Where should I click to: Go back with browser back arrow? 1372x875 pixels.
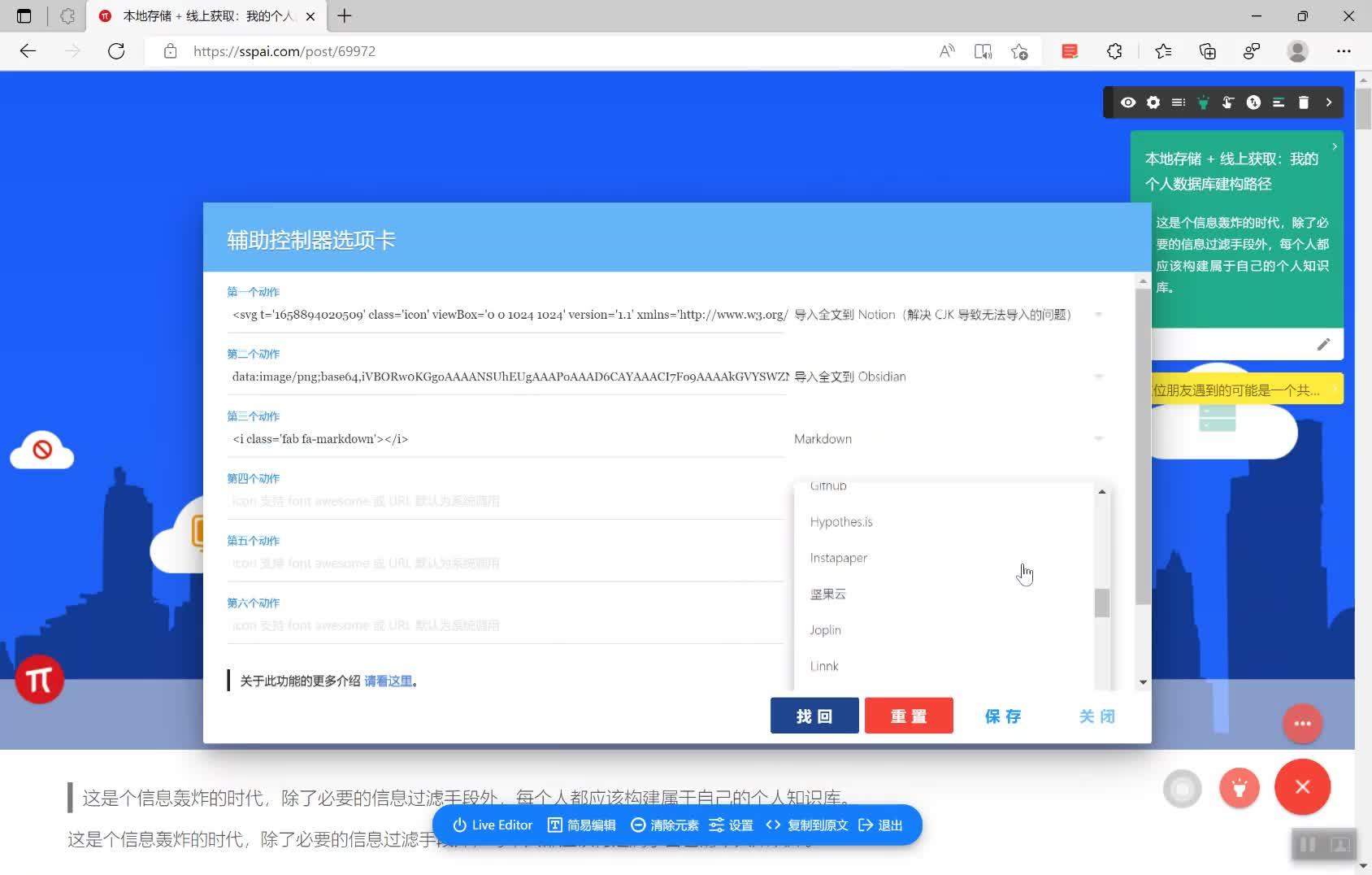tap(28, 51)
